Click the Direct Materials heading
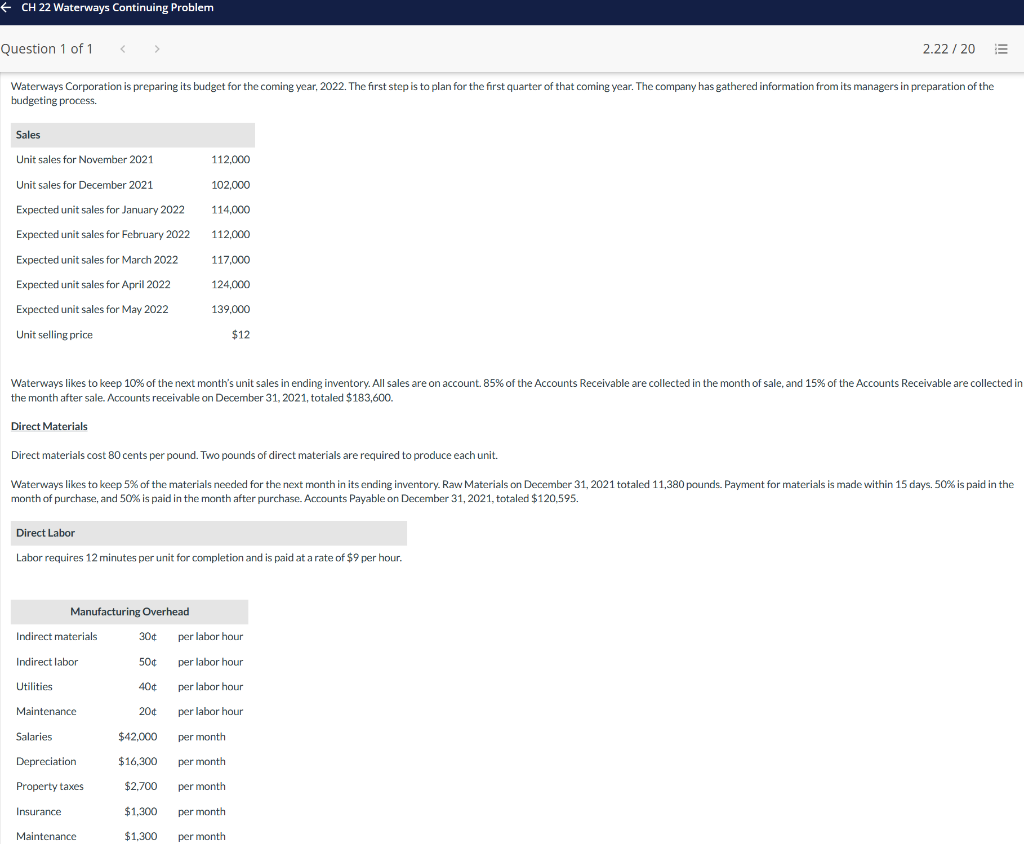Screen dimensions: 1024x844 [x=49, y=427]
